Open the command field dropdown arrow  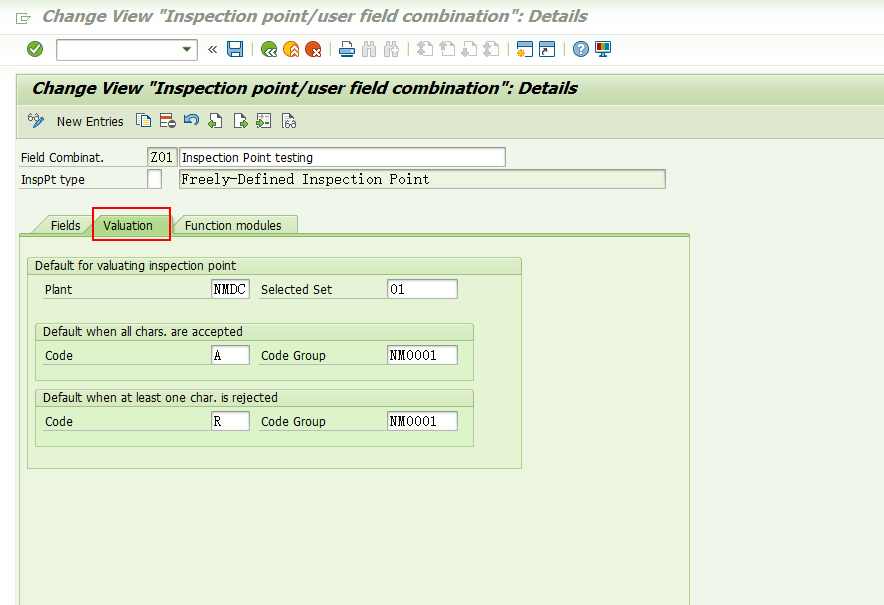(x=187, y=49)
